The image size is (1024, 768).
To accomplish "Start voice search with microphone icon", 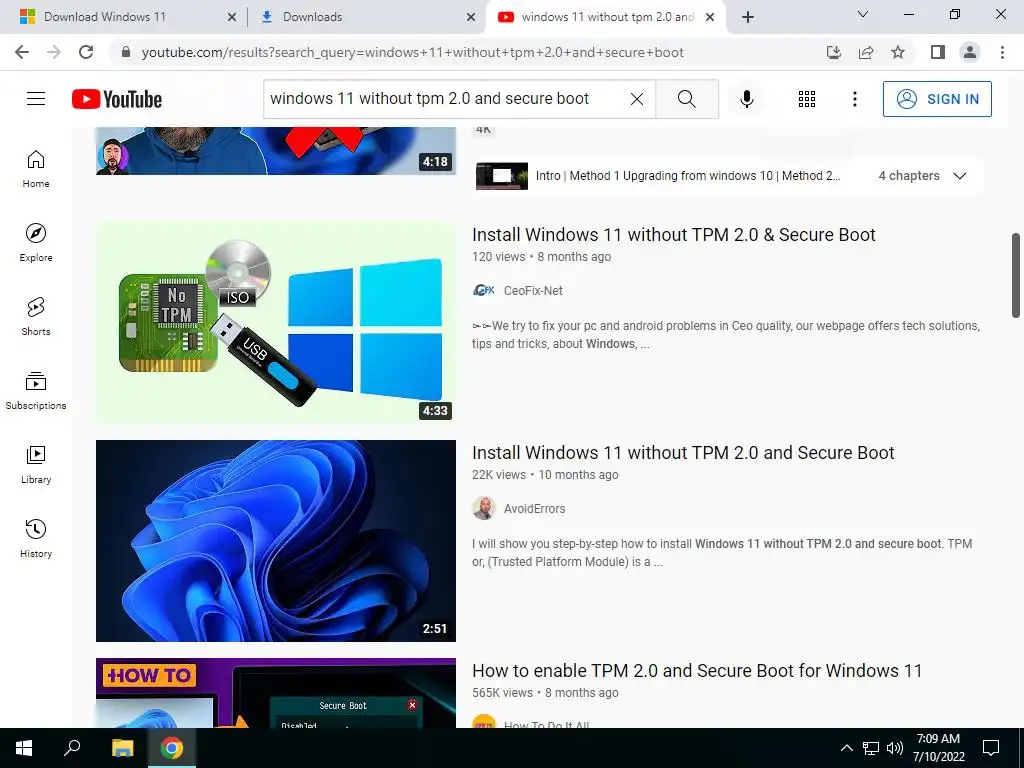I will tap(746, 99).
